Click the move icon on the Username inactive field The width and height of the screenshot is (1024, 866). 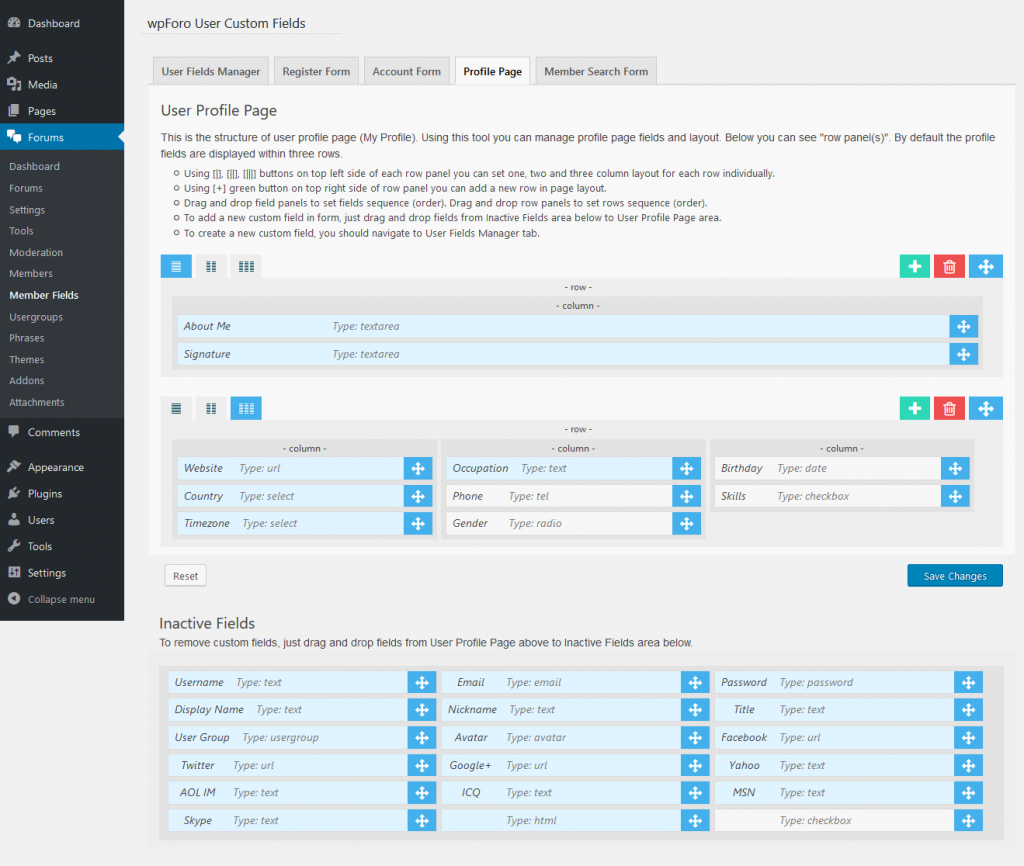click(421, 682)
